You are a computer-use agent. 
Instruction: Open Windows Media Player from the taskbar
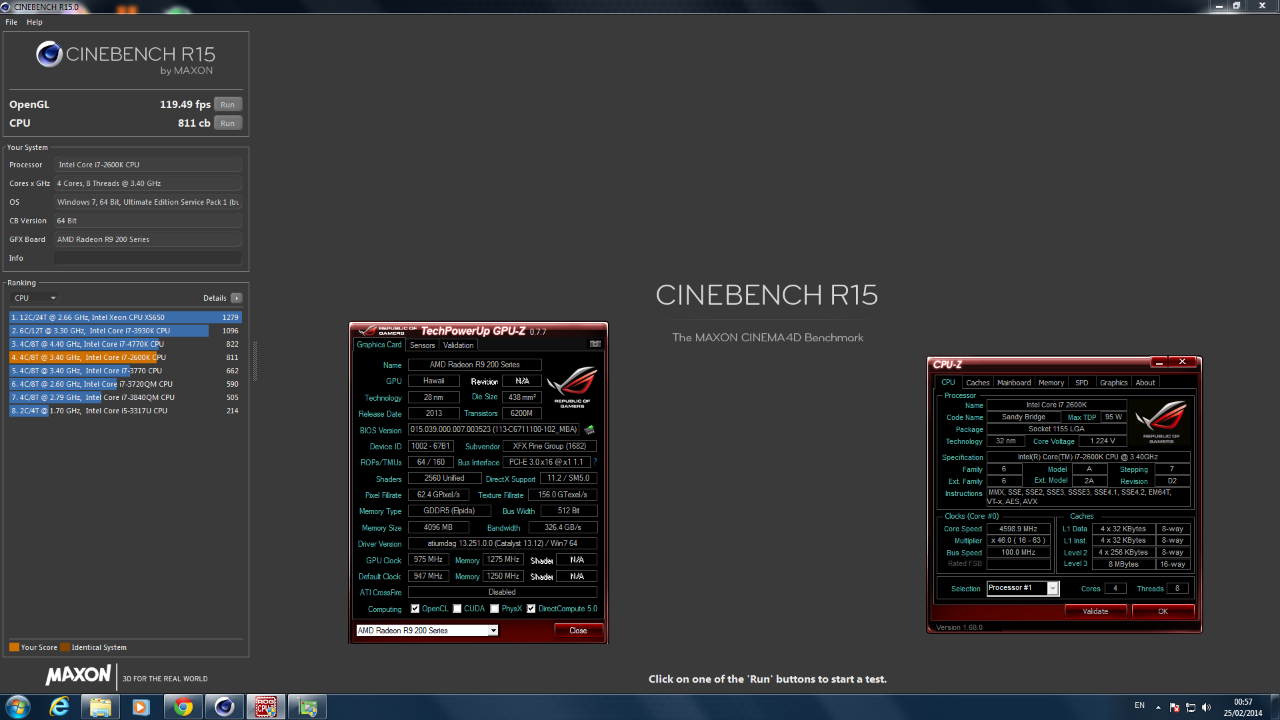click(x=141, y=707)
